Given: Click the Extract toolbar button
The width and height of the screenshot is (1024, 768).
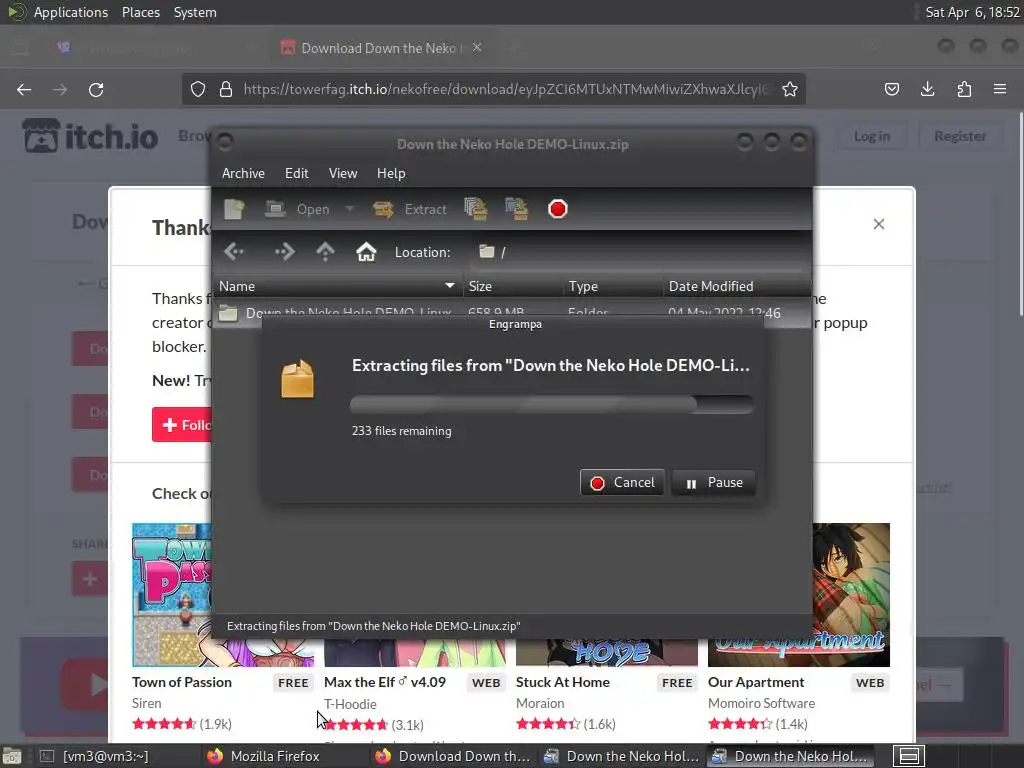Looking at the screenshot, I should 409,209.
